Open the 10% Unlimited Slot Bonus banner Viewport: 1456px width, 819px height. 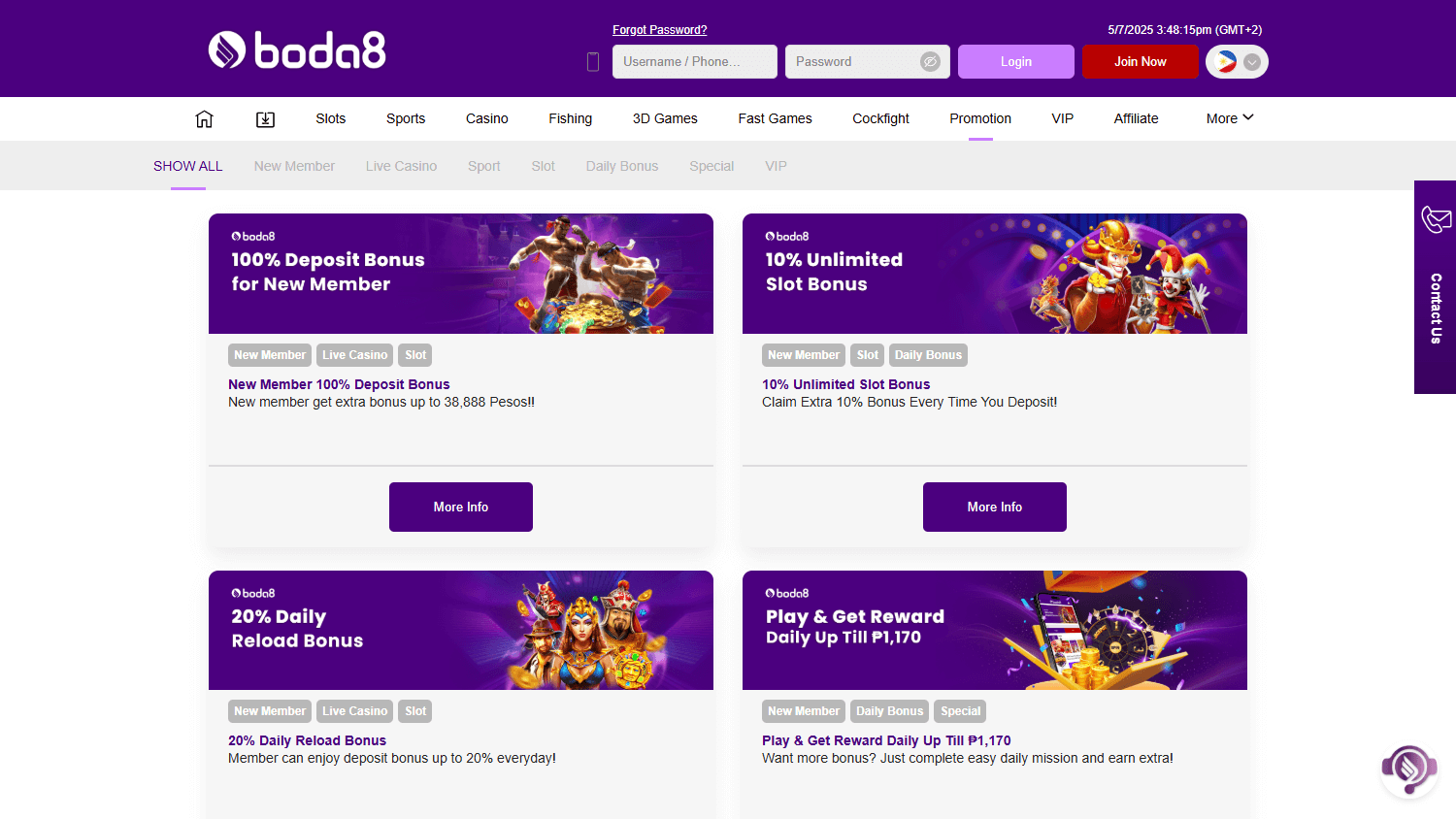click(x=995, y=274)
